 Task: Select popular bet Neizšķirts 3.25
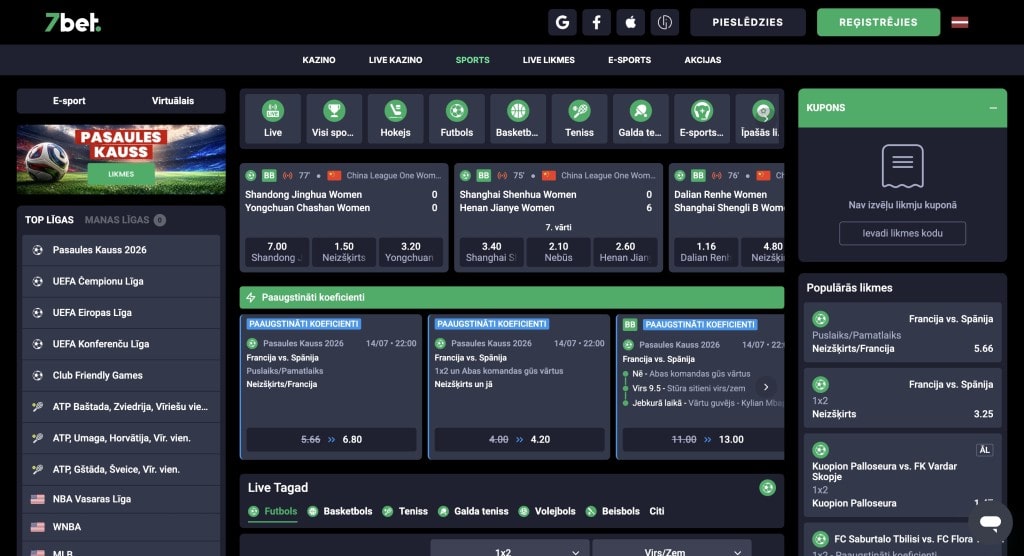(x=903, y=399)
